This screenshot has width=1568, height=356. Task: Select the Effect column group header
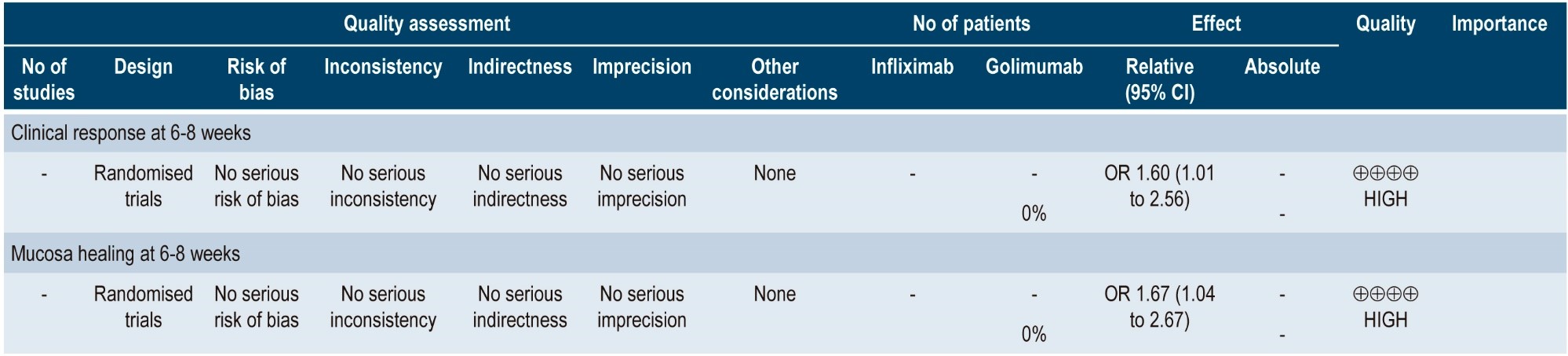[1216, 24]
